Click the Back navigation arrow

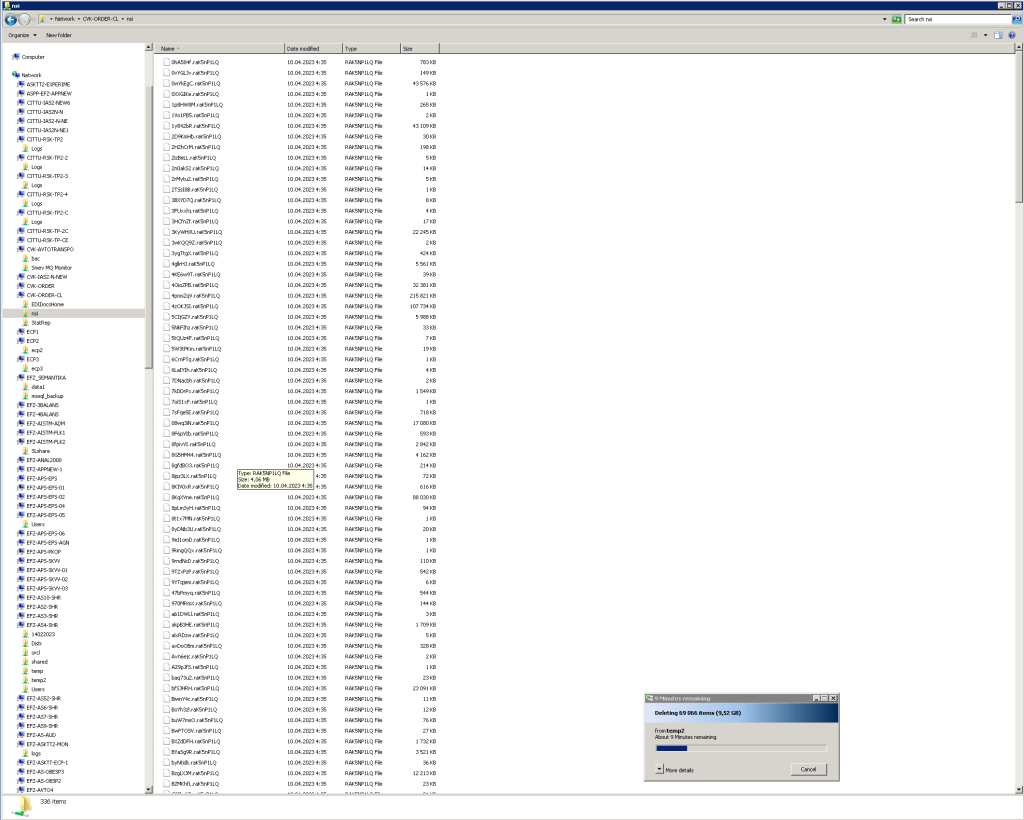[10, 19]
